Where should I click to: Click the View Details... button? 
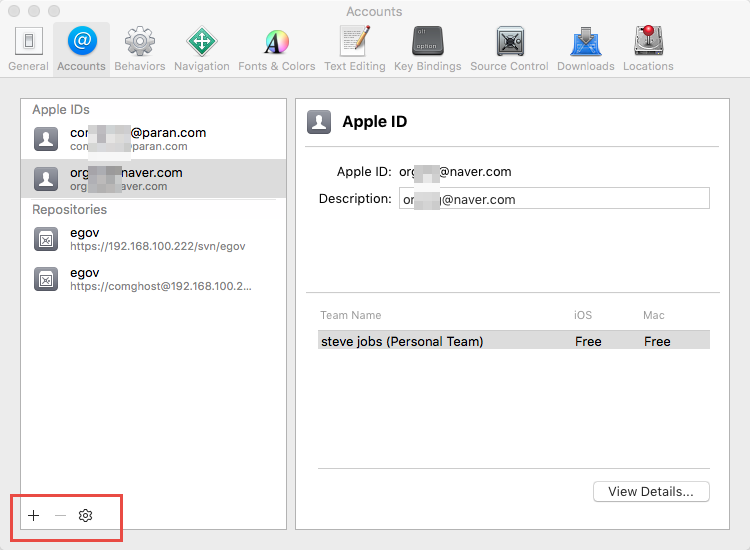650,491
